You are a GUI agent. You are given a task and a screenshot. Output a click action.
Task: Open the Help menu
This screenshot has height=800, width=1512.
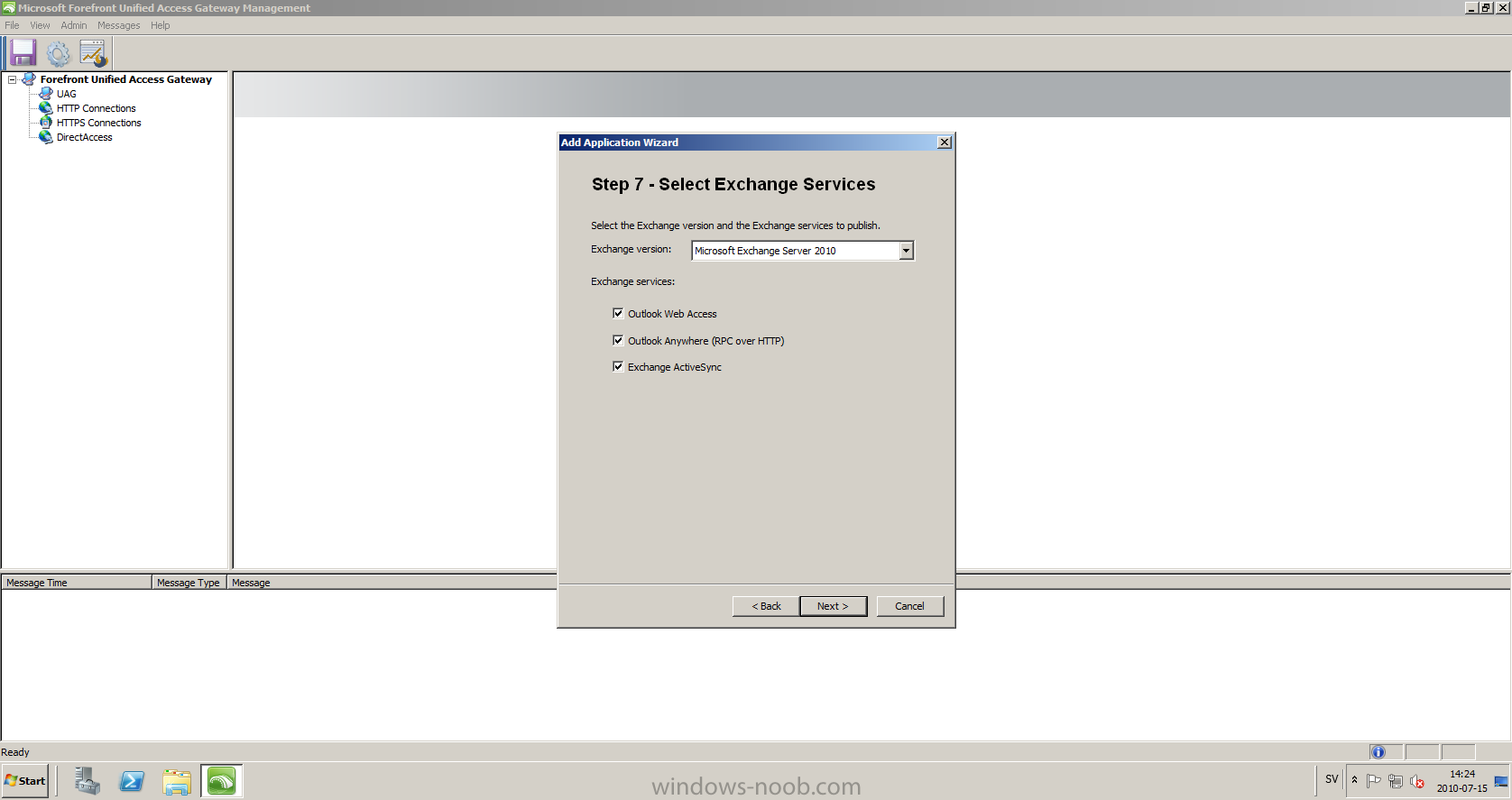point(161,25)
